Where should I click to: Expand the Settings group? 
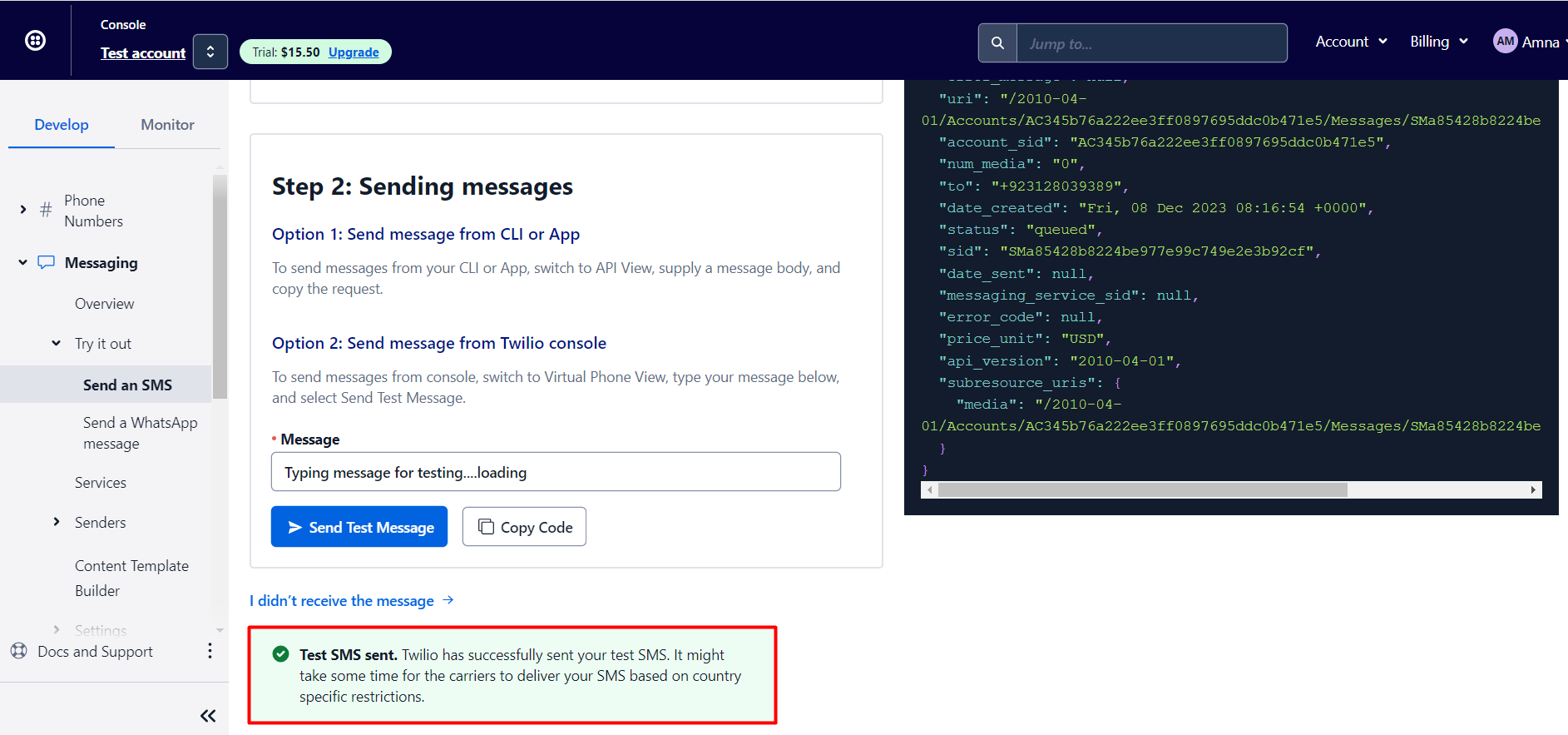57,630
